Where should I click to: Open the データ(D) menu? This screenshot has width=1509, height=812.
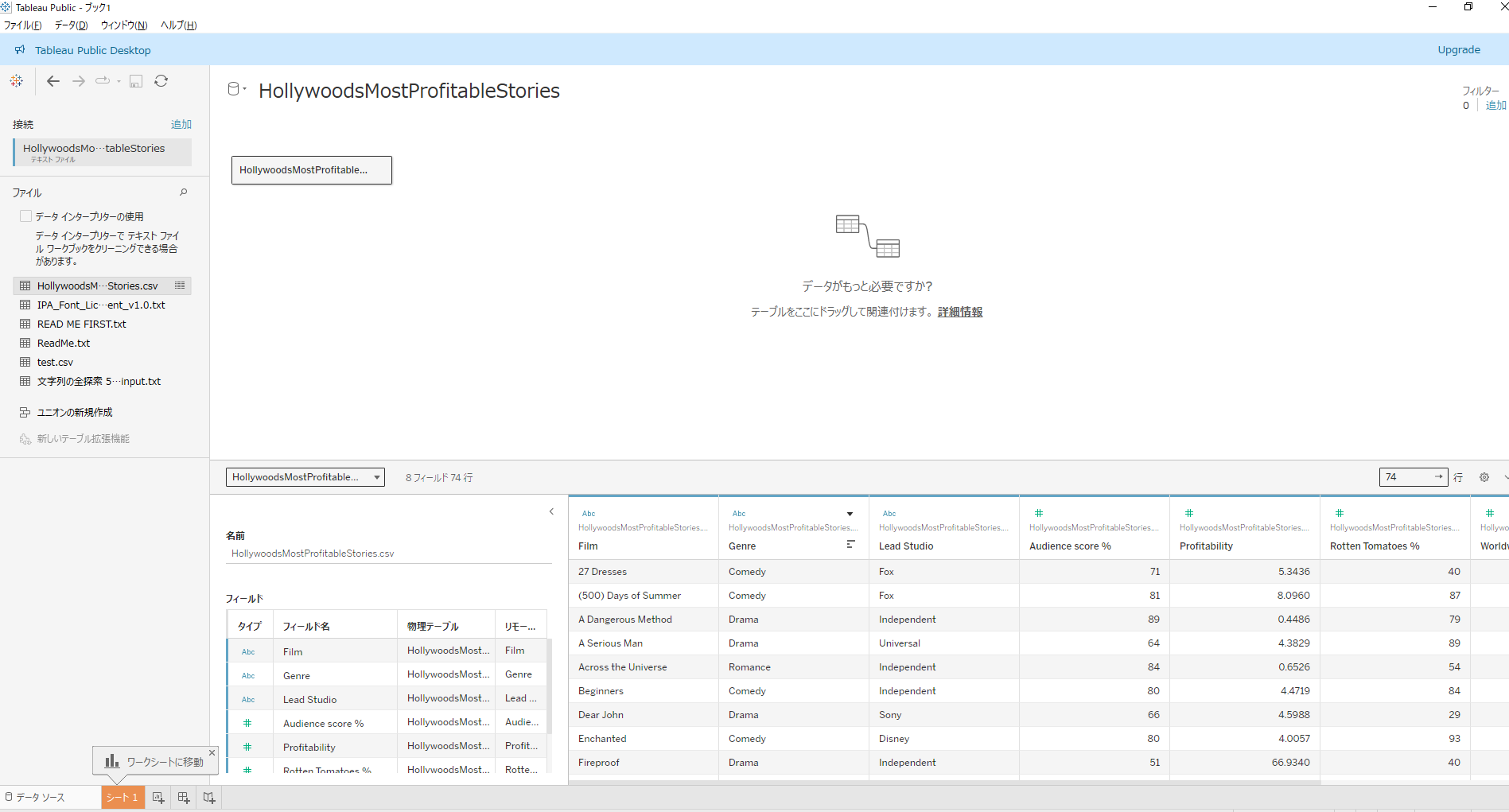coord(71,25)
